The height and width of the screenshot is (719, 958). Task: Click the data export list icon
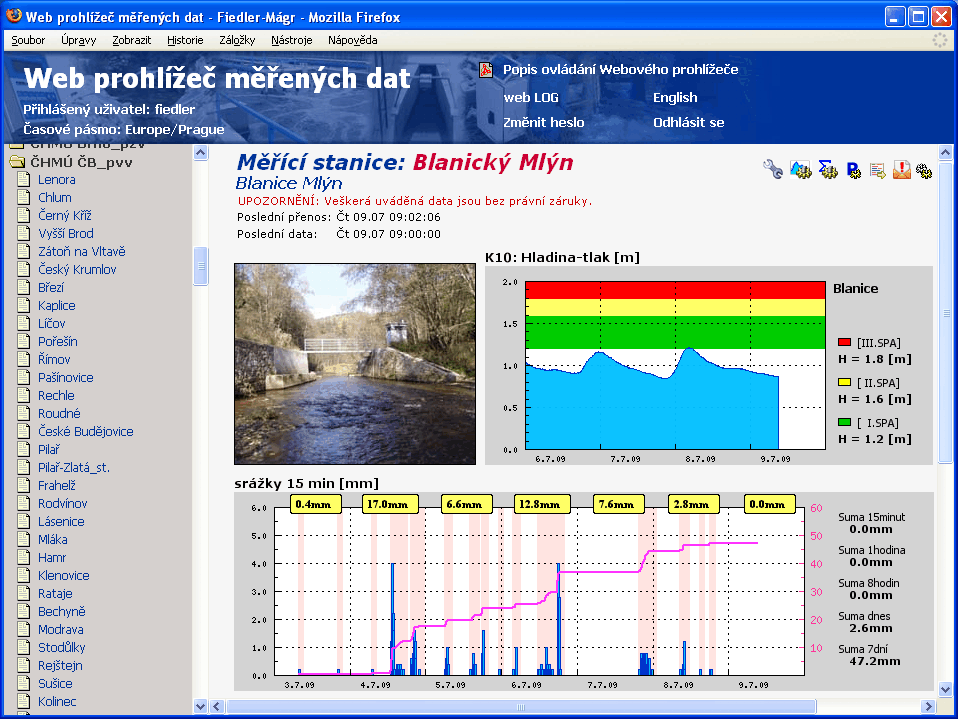tap(878, 170)
